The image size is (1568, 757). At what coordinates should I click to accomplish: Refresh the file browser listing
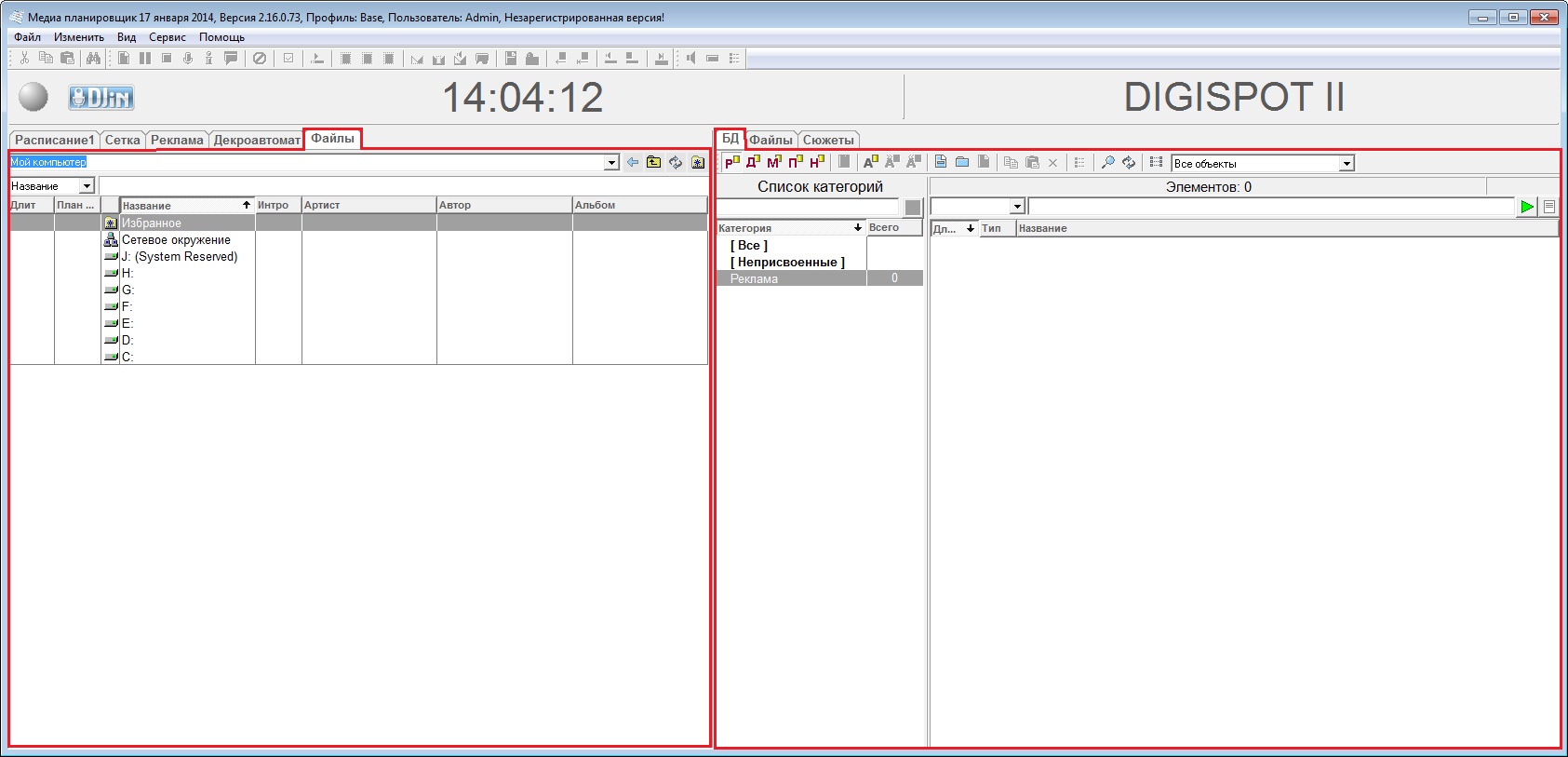[x=676, y=162]
